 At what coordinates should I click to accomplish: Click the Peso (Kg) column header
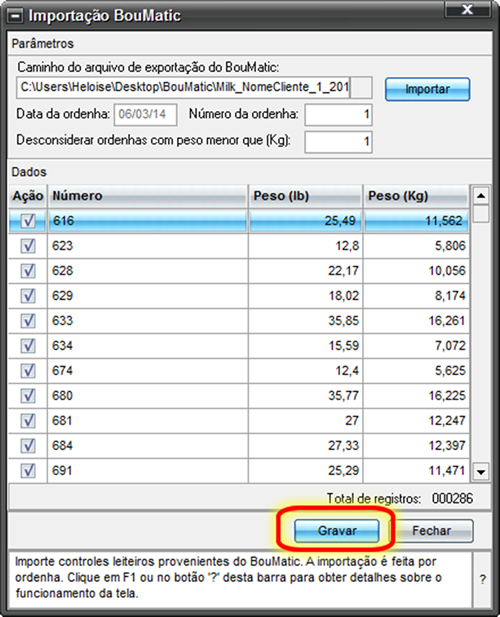(417, 196)
